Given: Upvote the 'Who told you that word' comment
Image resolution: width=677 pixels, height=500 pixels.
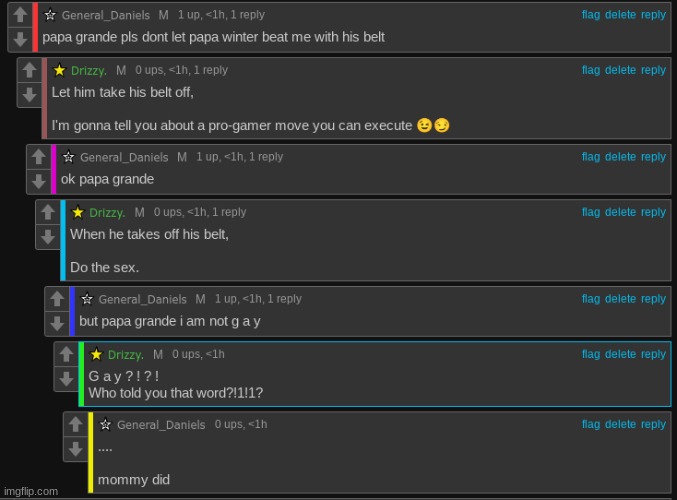Looking at the screenshot, I should [x=66, y=354].
